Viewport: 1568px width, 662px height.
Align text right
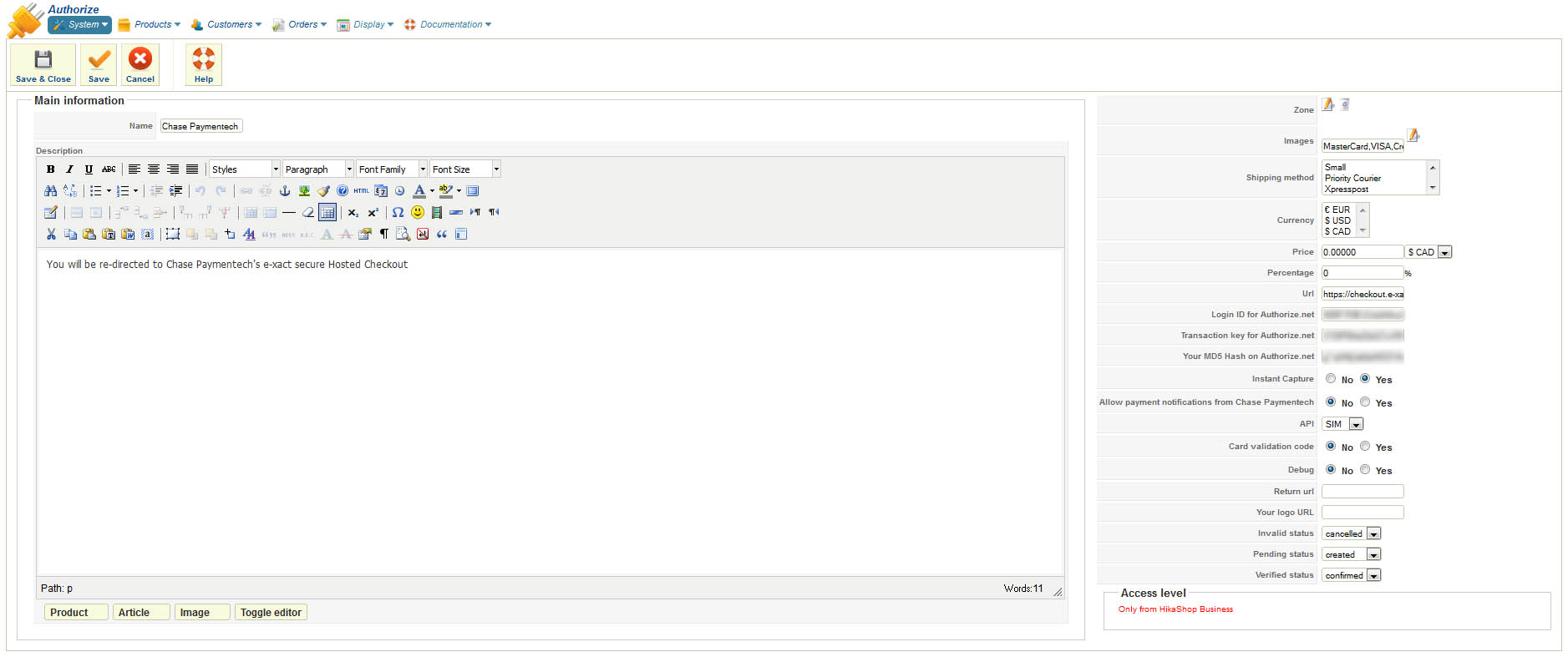(x=173, y=169)
